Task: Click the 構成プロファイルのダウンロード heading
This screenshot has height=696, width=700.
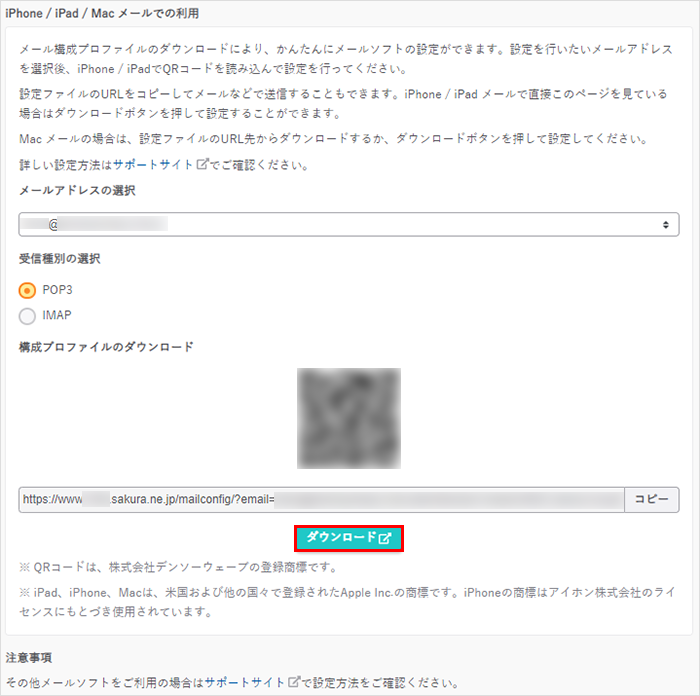Action: (x=106, y=347)
